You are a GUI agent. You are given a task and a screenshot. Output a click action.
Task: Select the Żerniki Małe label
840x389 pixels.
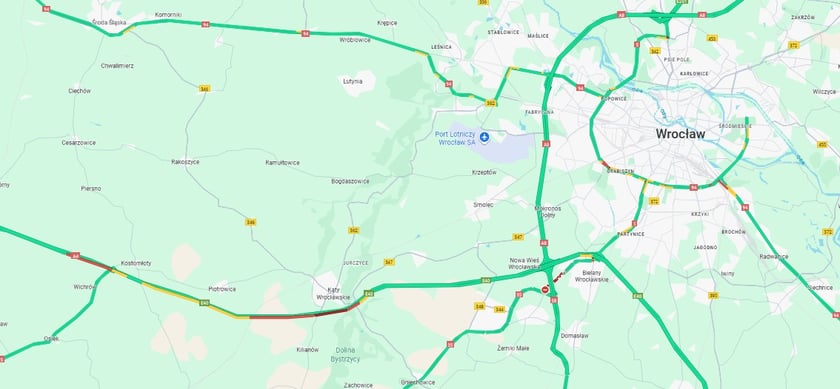coord(513,348)
